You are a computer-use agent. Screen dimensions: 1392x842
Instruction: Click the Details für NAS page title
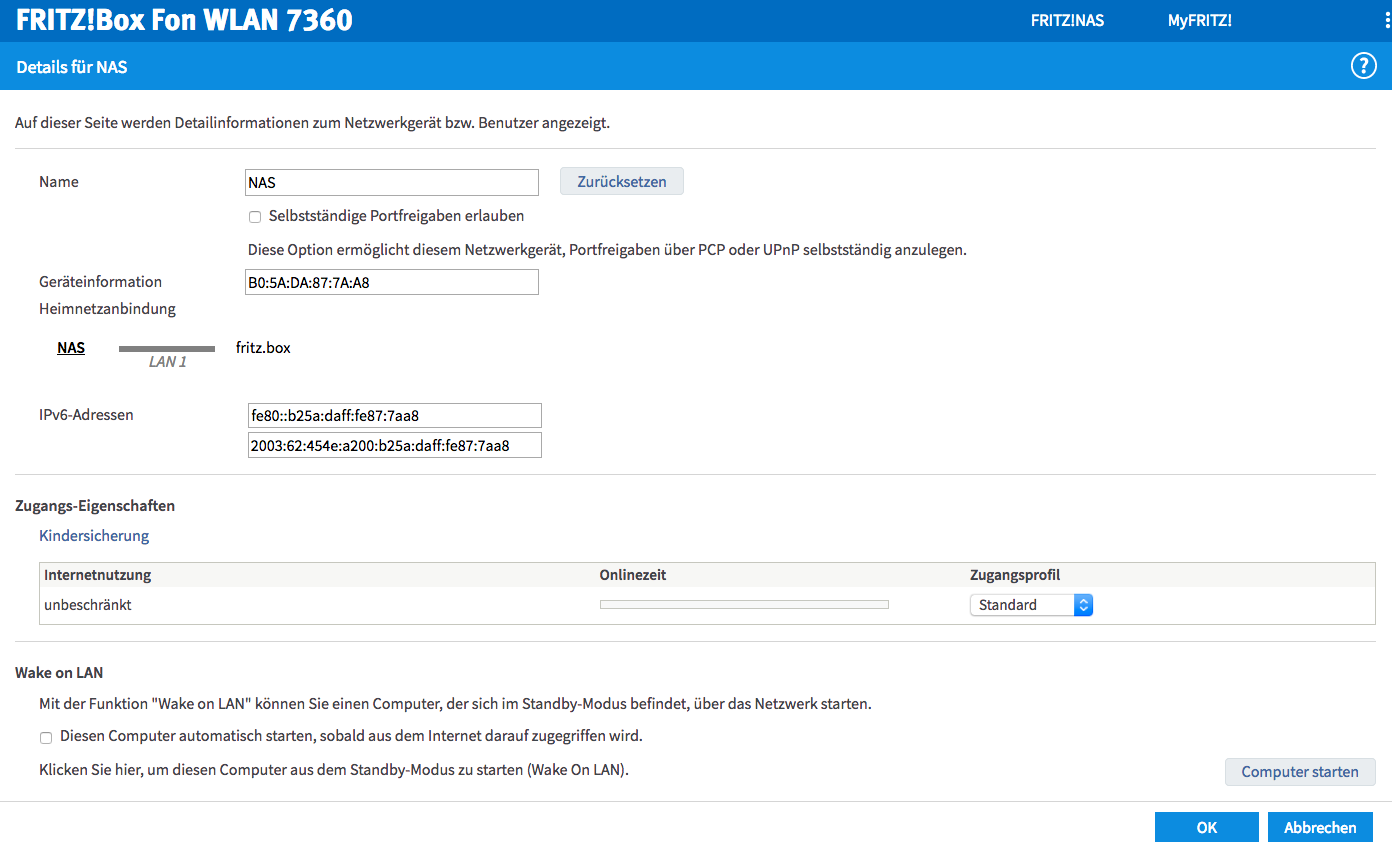click(72, 68)
